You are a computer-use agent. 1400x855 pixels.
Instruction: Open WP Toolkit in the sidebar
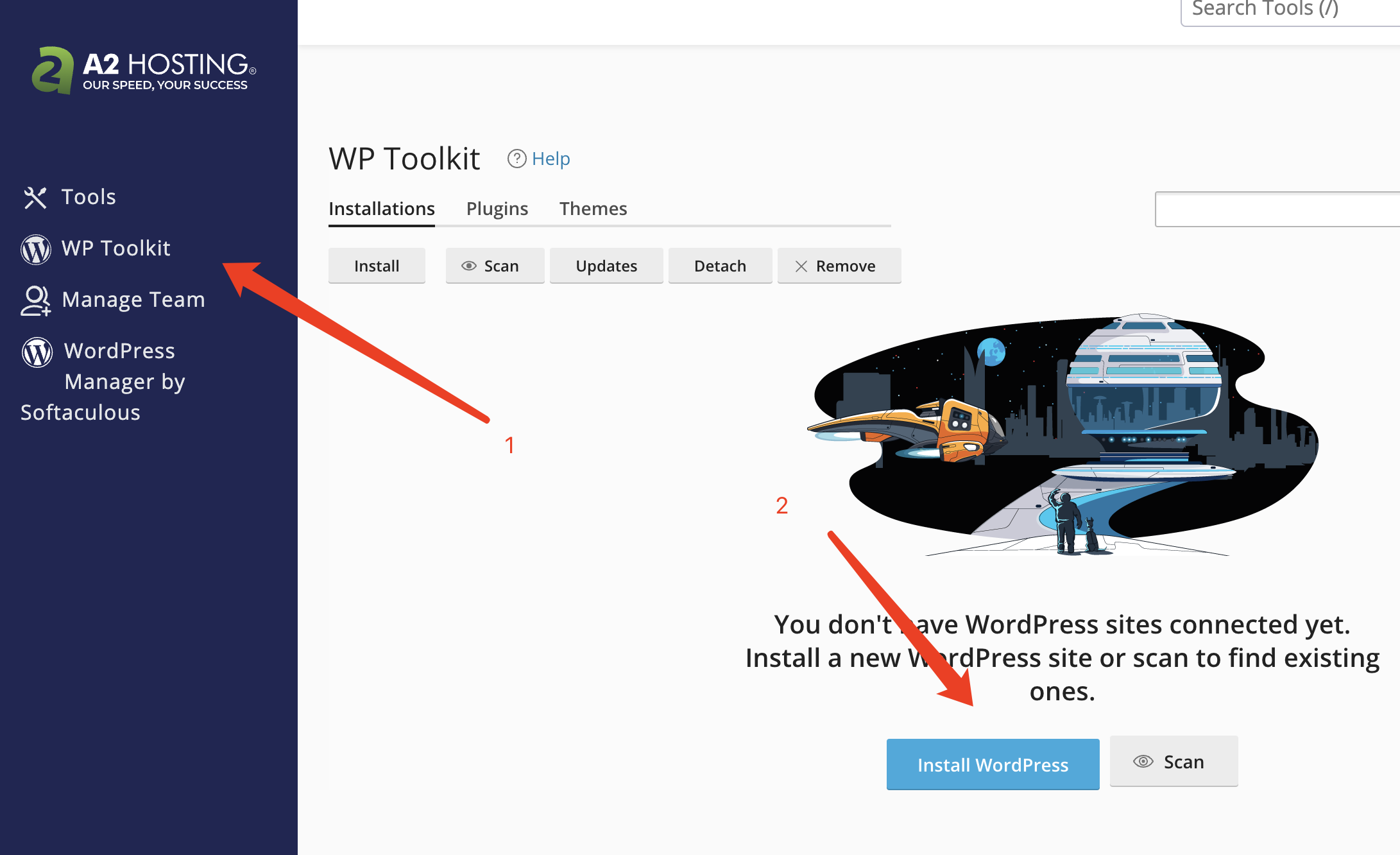pos(115,248)
